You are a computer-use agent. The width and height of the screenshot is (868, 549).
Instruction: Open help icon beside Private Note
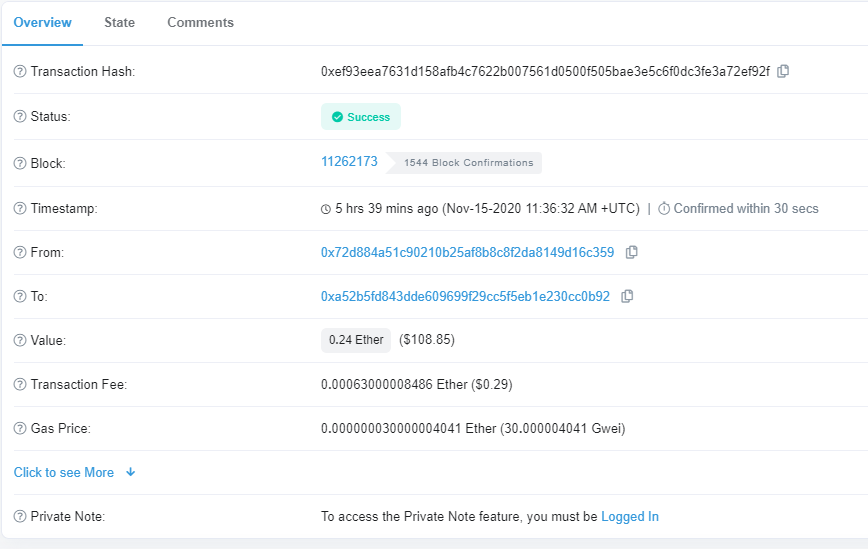20,516
